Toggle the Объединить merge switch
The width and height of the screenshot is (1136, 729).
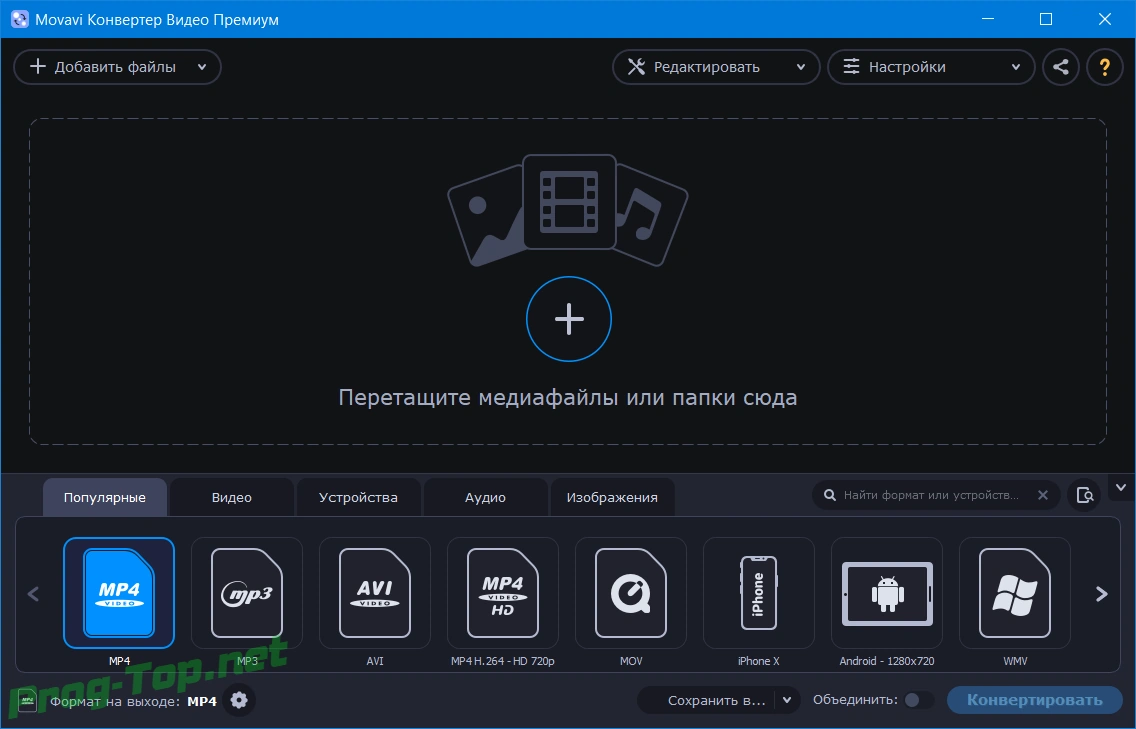pyautogui.click(x=917, y=700)
